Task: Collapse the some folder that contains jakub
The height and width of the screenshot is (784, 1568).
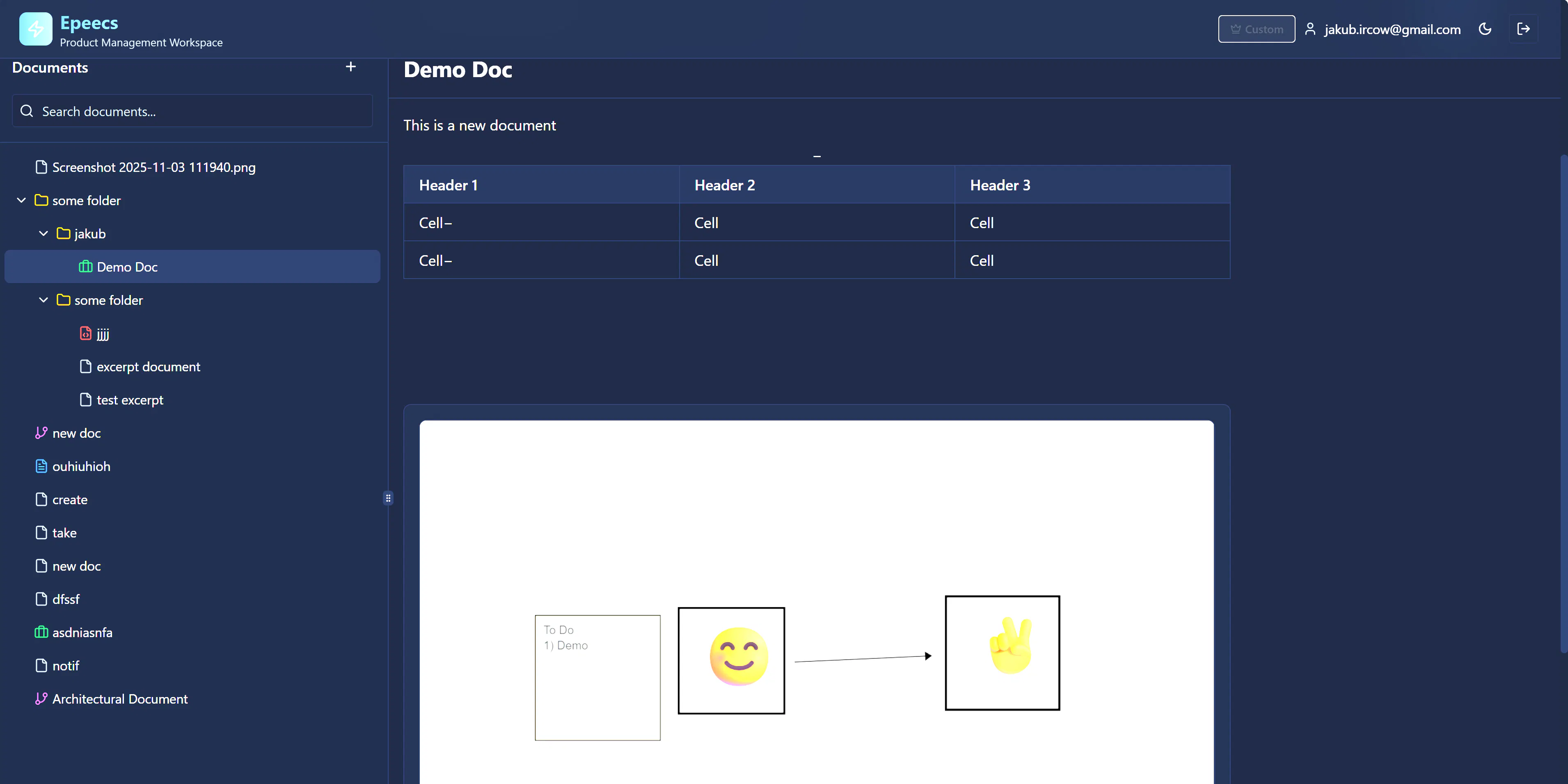Action: [21, 200]
